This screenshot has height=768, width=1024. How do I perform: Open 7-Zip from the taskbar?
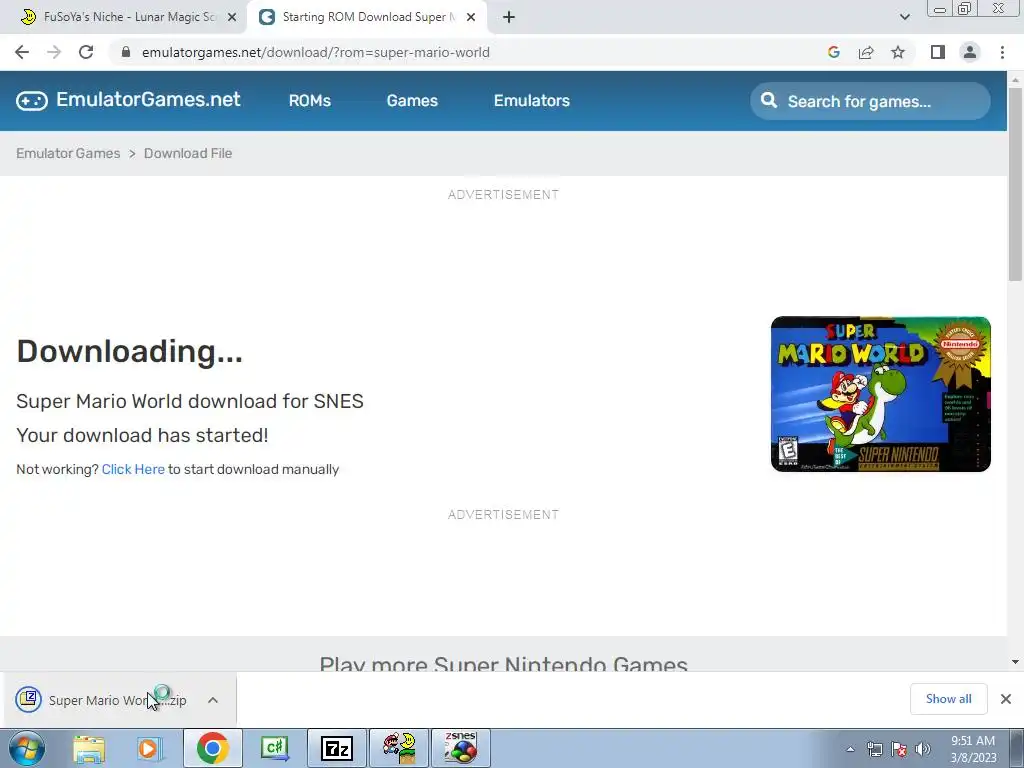click(x=337, y=748)
